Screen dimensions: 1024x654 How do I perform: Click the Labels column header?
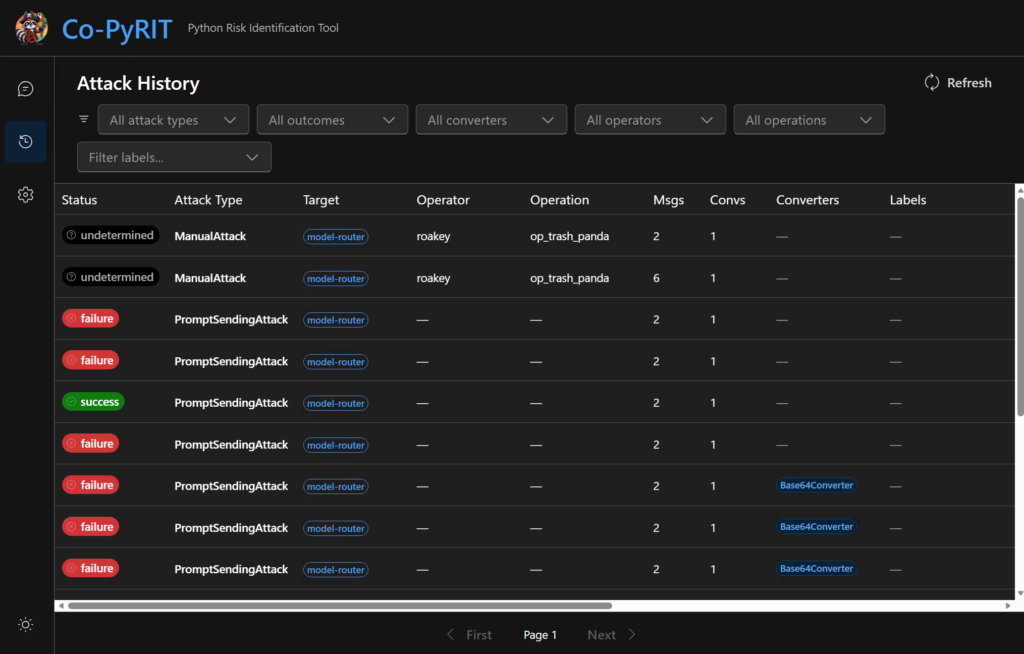coord(908,200)
